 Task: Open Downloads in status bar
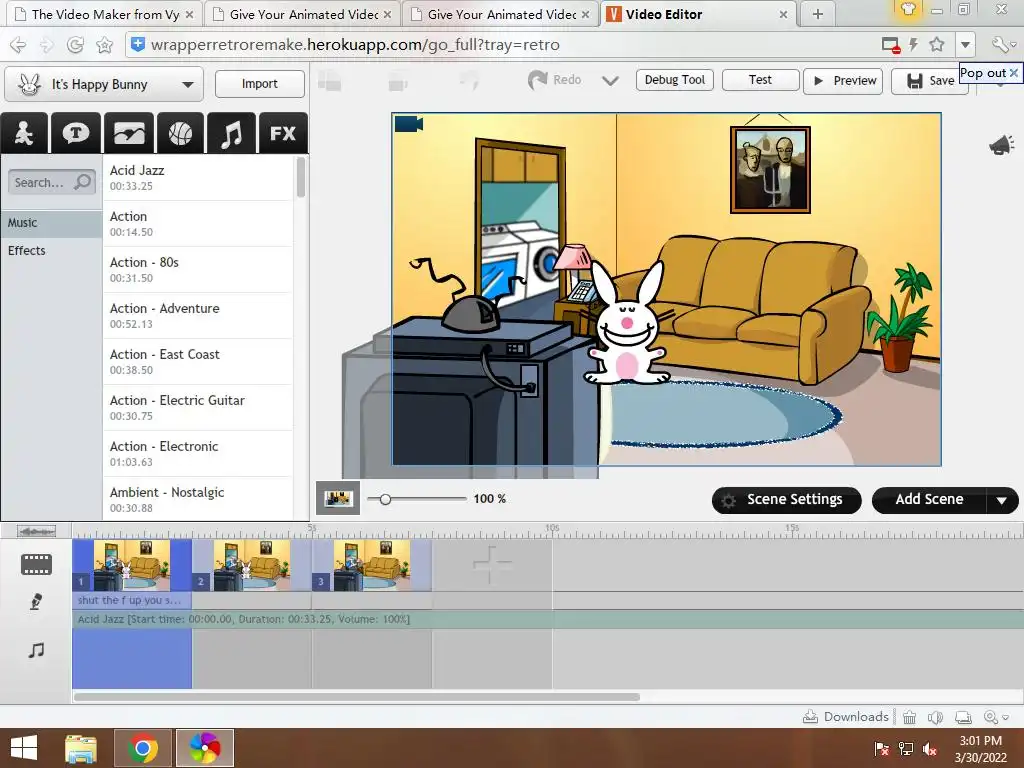click(846, 716)
